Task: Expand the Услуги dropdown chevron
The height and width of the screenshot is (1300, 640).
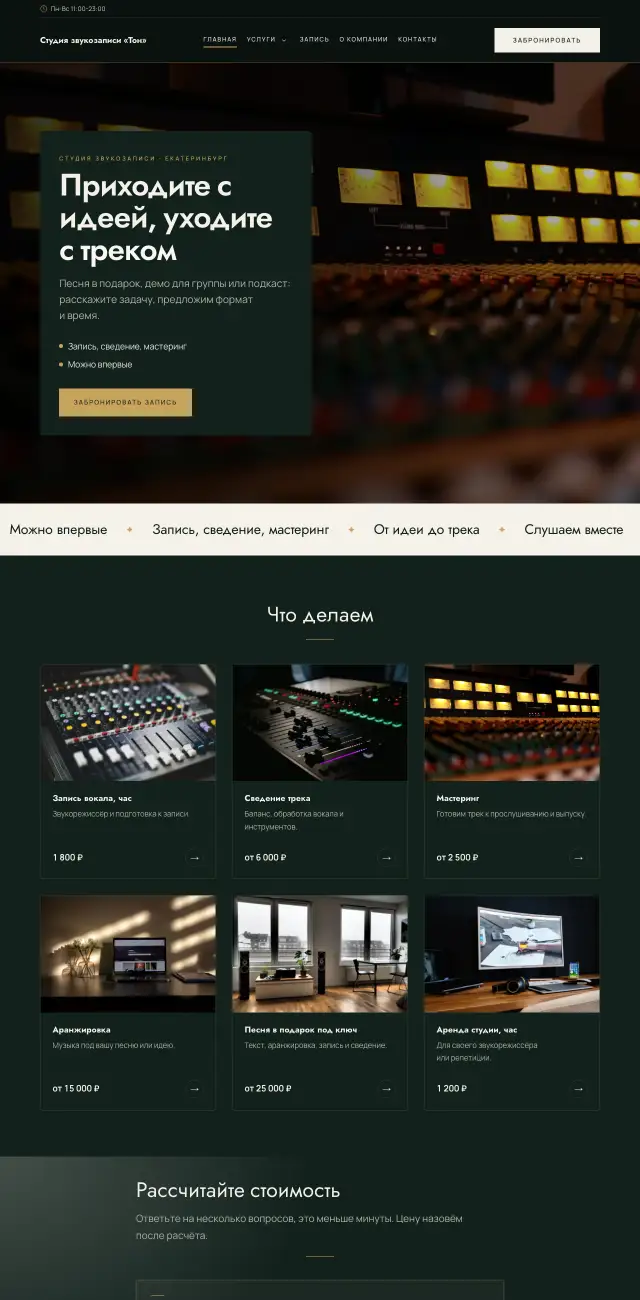Action: pos(284,40)
